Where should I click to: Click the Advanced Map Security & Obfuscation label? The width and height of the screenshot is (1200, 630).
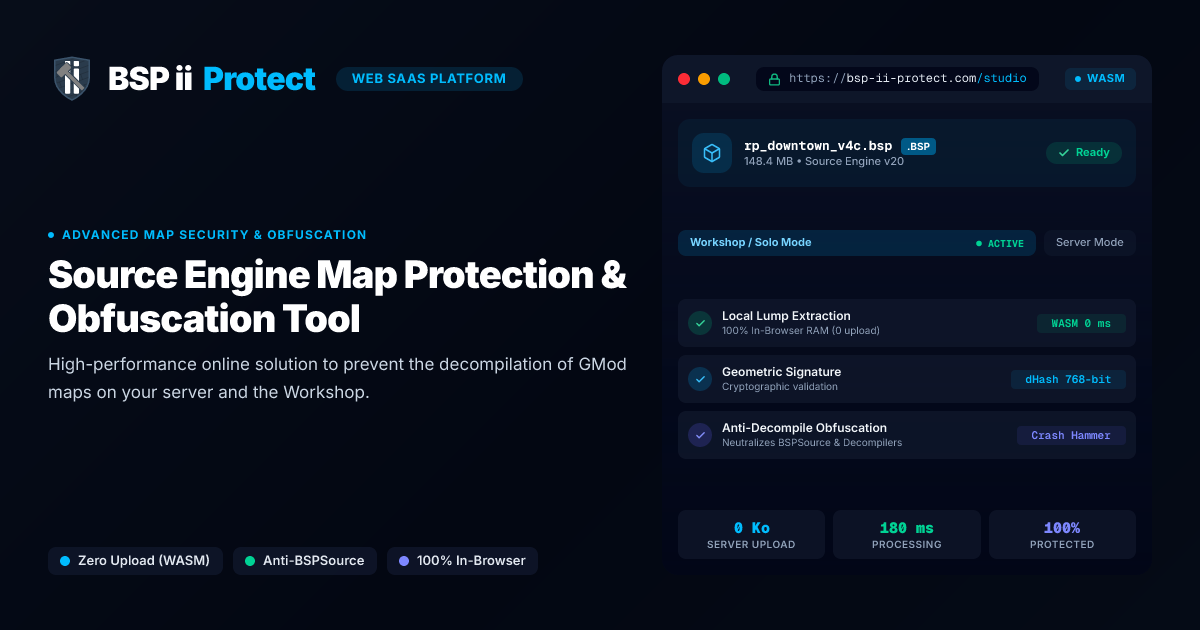[214, 235]
